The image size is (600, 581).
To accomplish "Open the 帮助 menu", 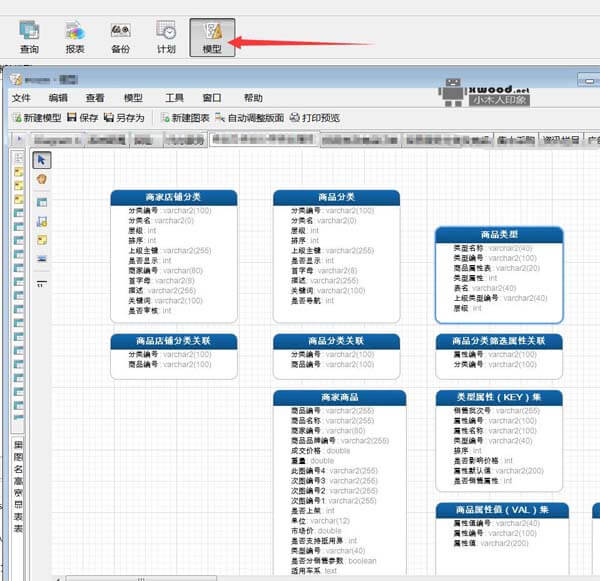I will (253, 98).
